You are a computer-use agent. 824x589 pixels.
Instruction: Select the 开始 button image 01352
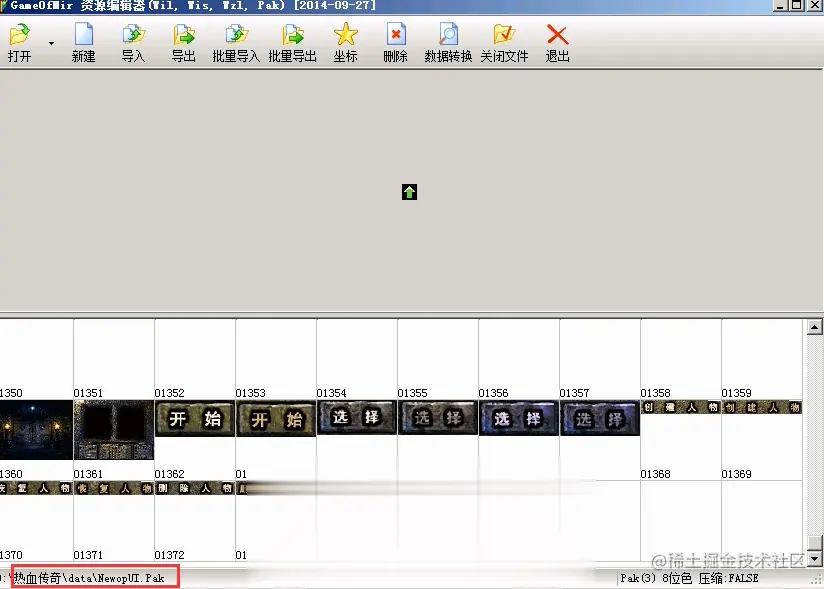[195, 418]
